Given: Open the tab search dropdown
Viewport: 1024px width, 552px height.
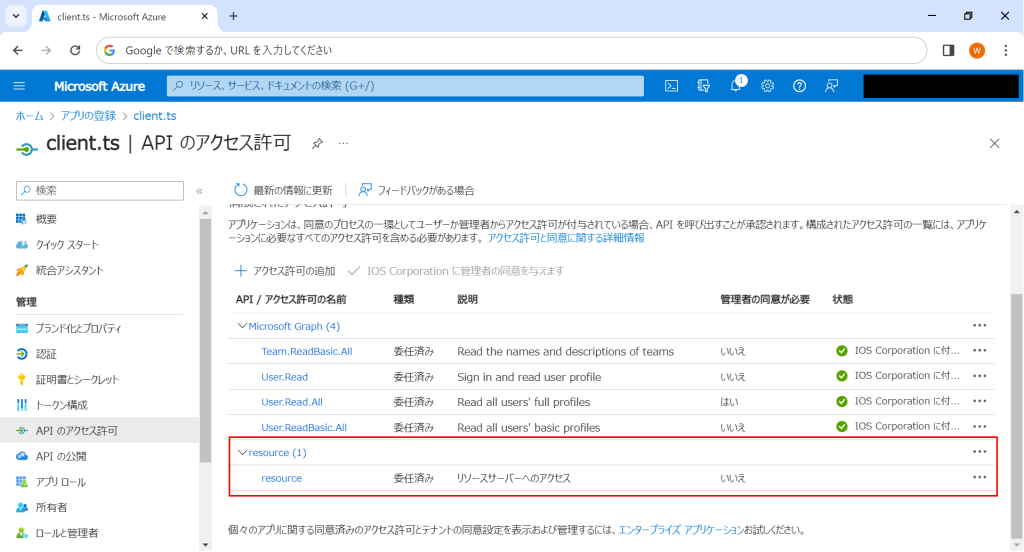Looking at the screenshot, I should click(16, 16).
